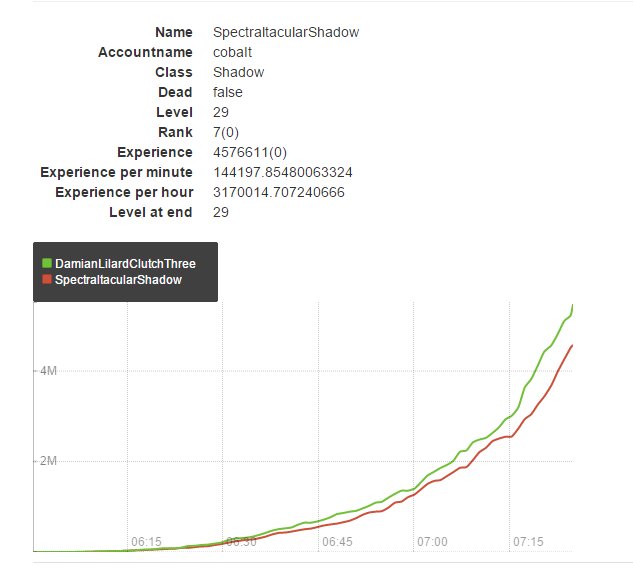Select the account name cobalt
The width and height of the screenshot is (633, 580).
pyautogui.click(x=233, y=52)
